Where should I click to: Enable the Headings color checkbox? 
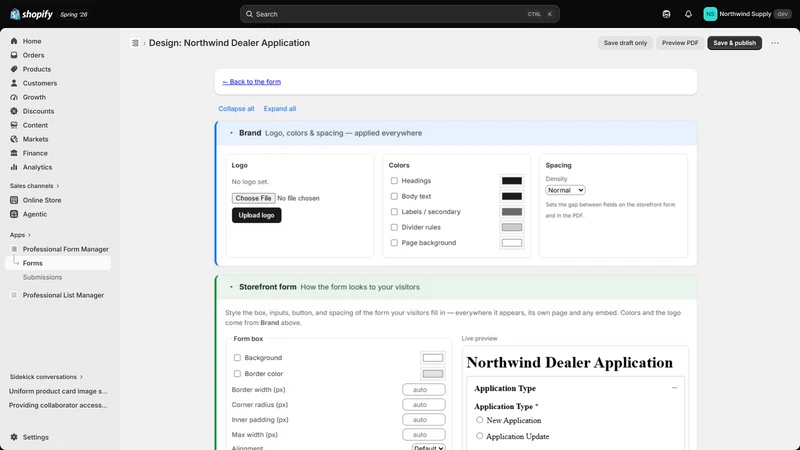[x=394, y=181]
